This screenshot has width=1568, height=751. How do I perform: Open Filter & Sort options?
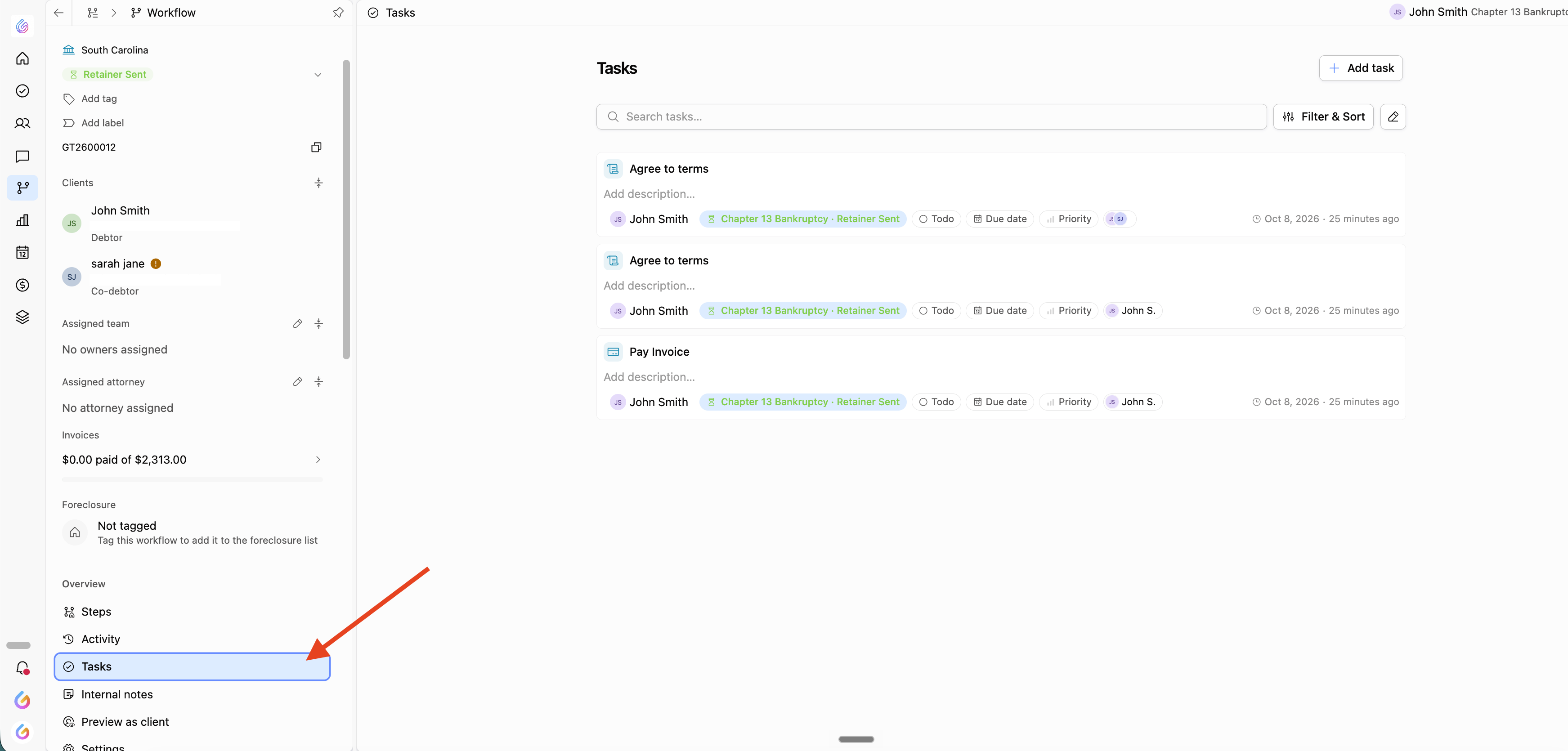1323,117
